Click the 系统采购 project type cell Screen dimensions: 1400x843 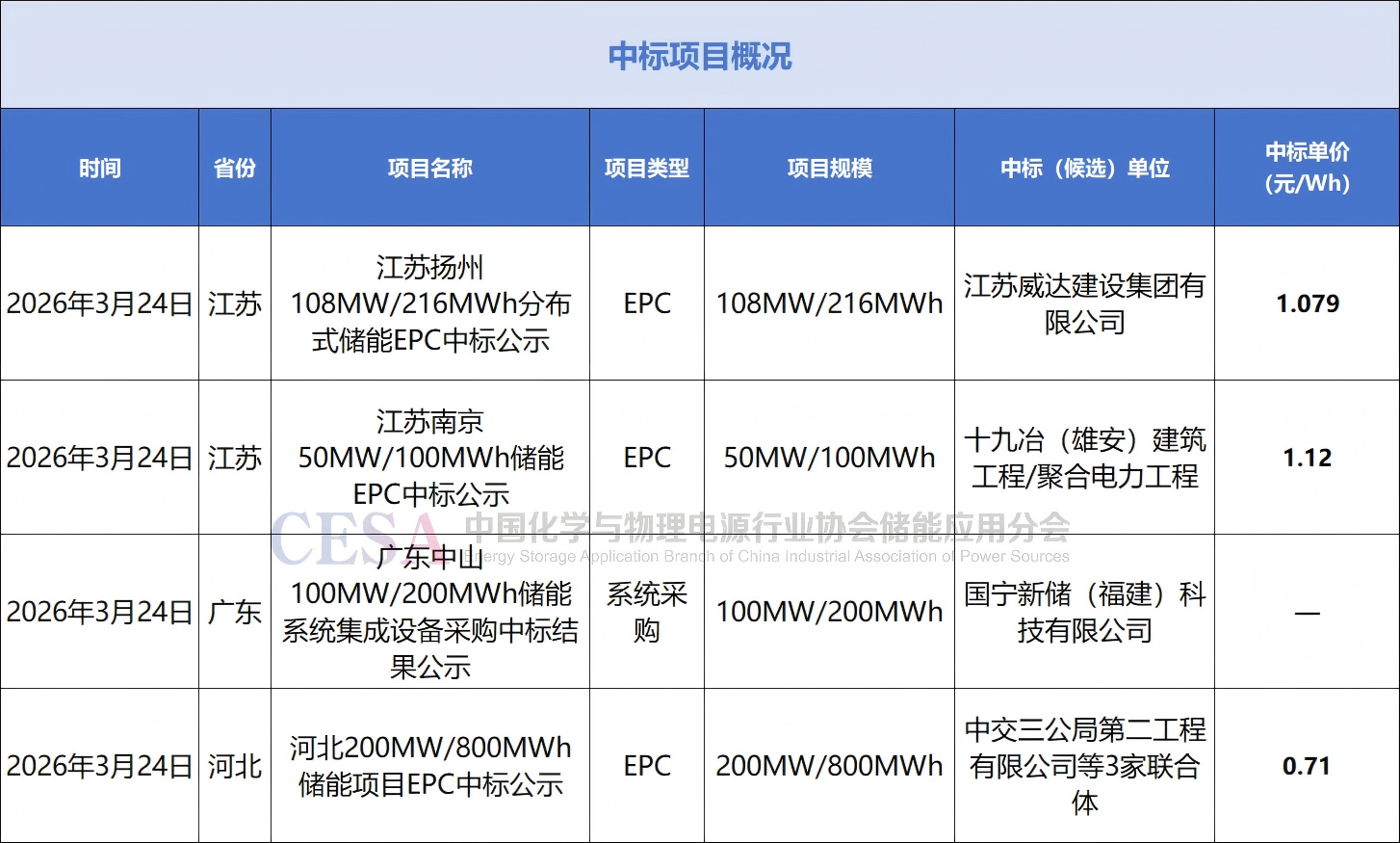click(646, 612)
